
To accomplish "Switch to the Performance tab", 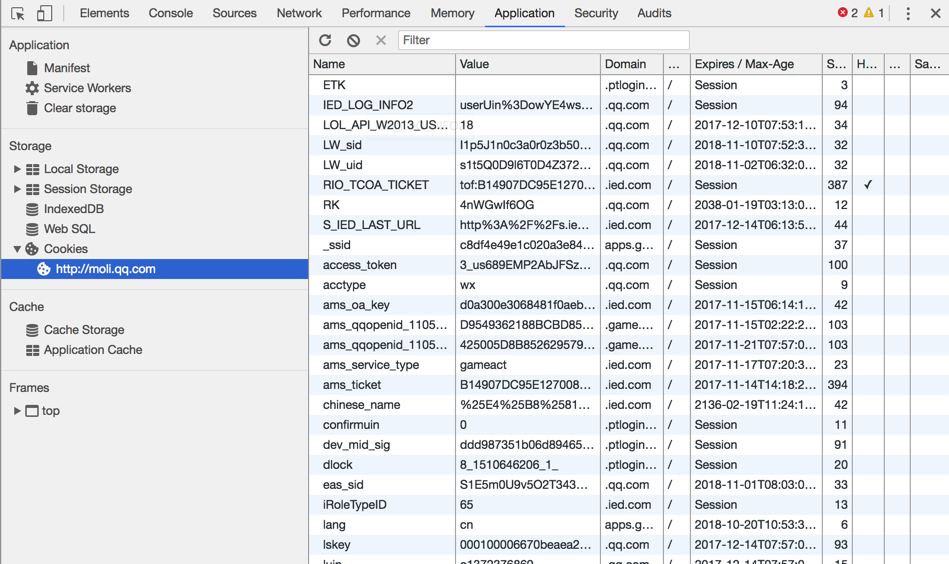I will (x=376, y=13).
